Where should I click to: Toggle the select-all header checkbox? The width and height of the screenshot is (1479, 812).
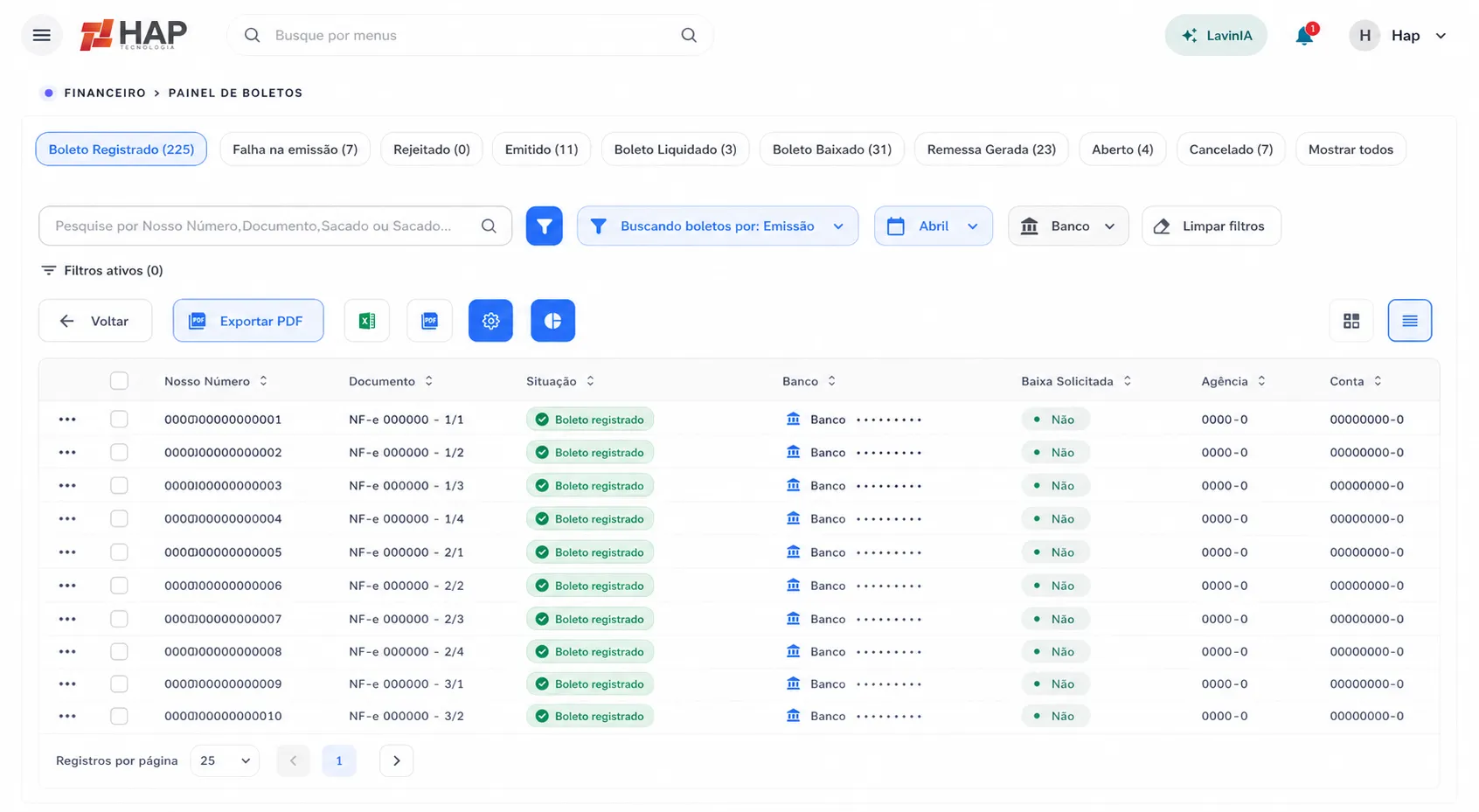click(119, 381)
